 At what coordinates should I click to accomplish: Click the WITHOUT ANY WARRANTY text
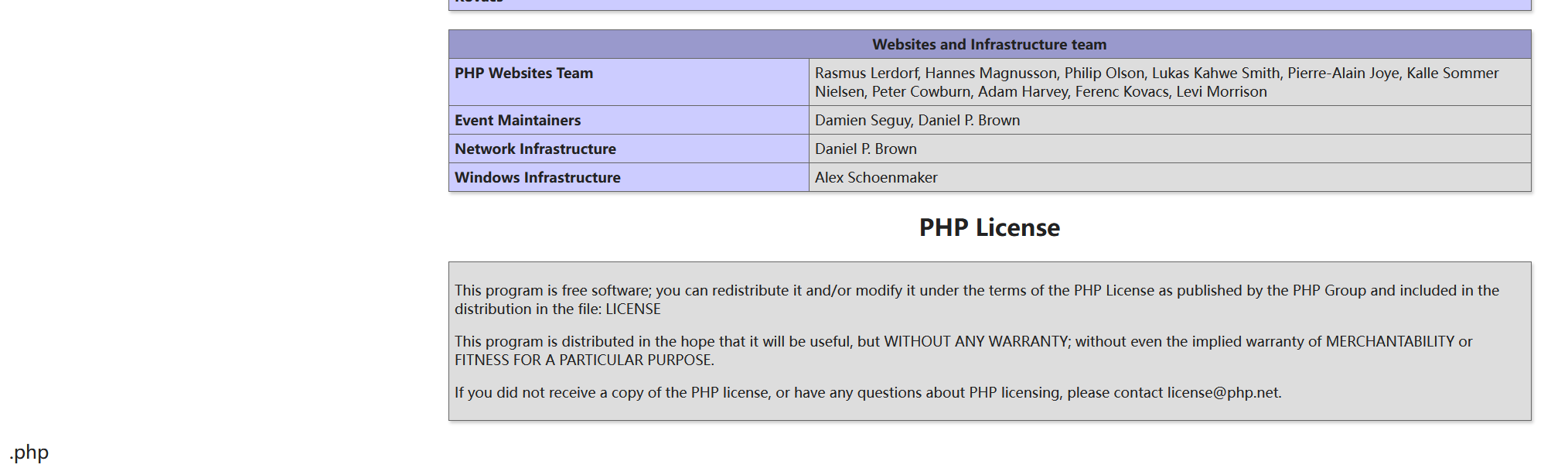point(977,342)
